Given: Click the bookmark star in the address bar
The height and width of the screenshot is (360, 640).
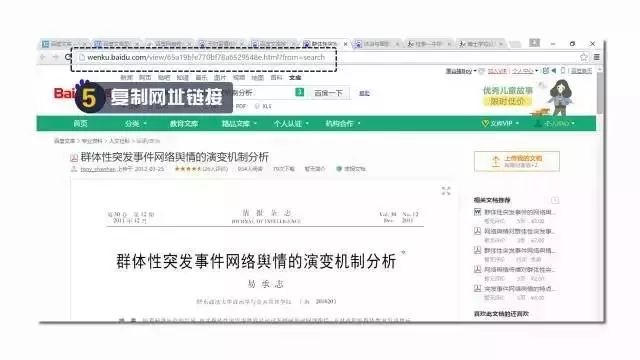Looking at the screenshot, I should [584, 57].
